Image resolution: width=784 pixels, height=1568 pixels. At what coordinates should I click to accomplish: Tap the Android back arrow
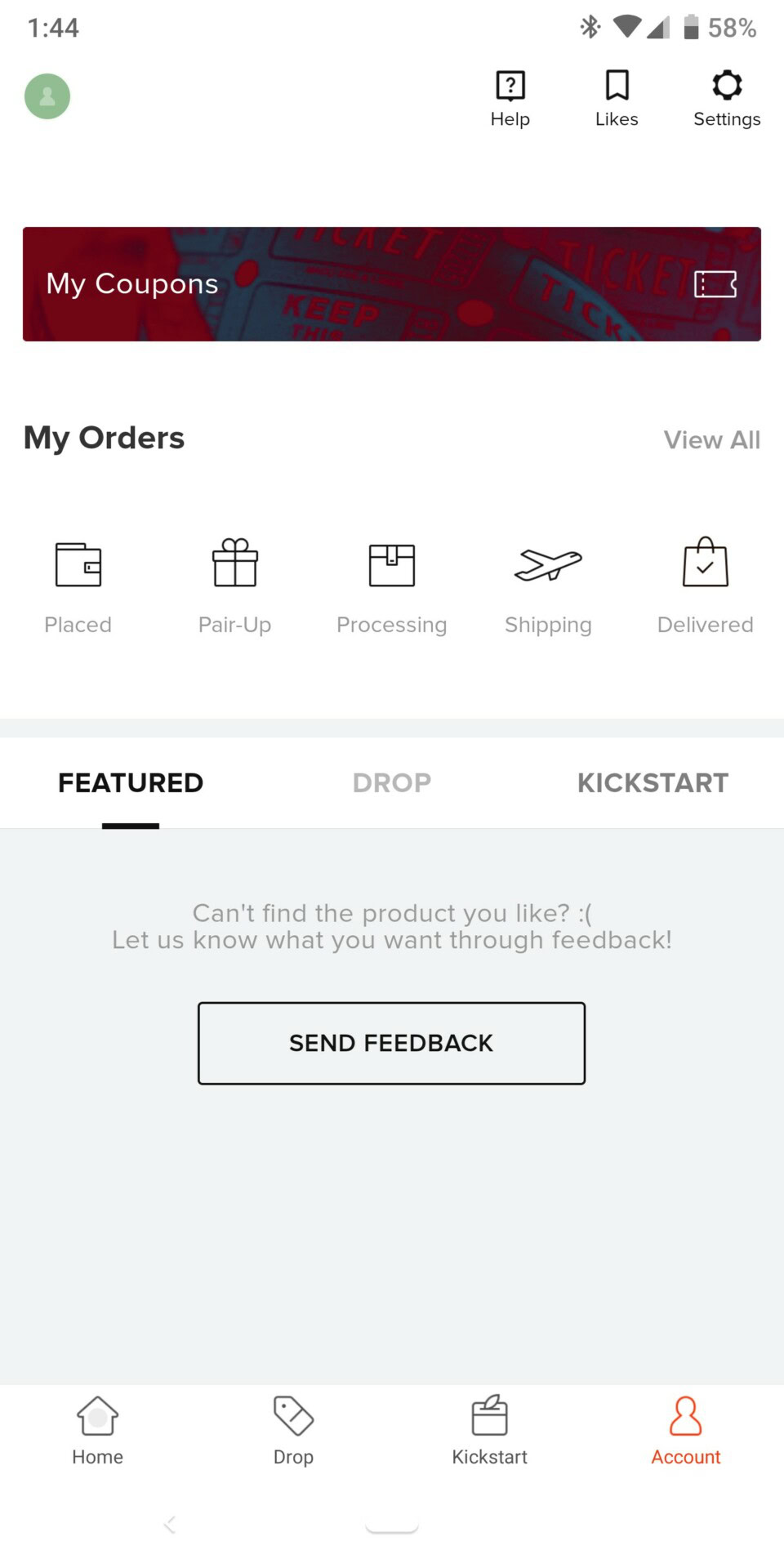coord(170,1524)
